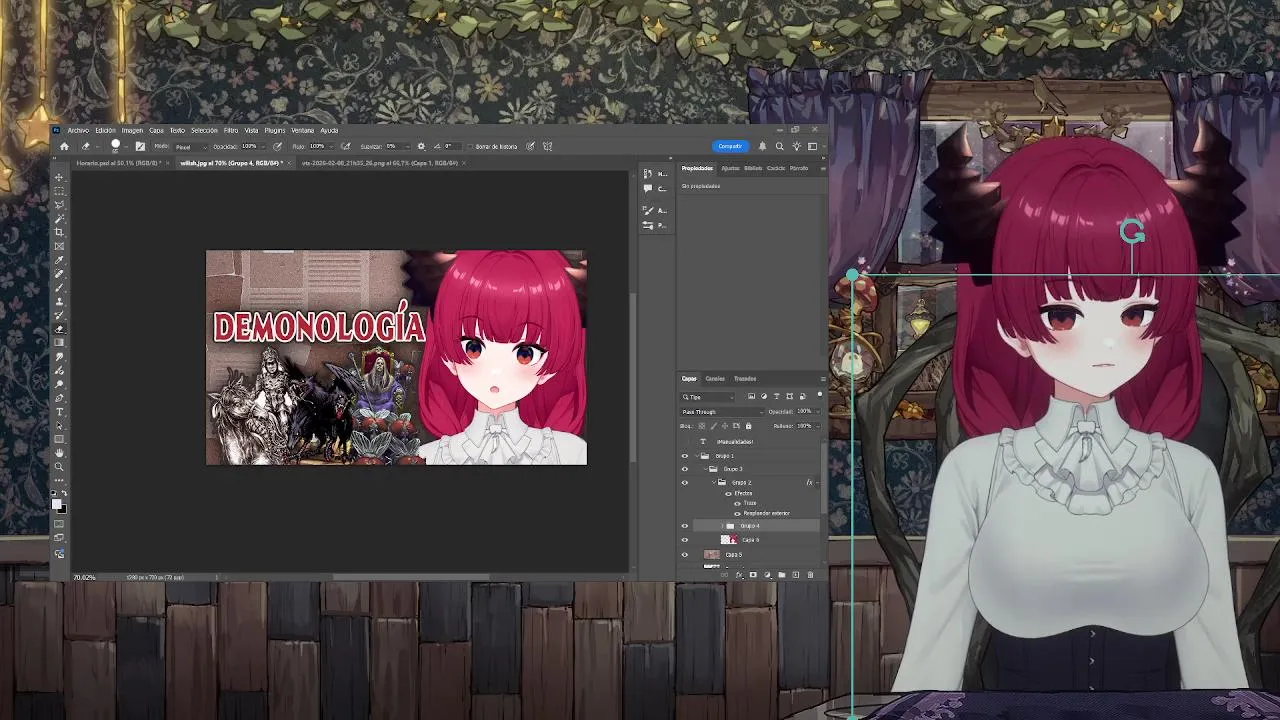Viewport: 1280px width, 720px height.
Task: Select the Capa 6 layer thumbnail
Action: coord(730,540)
